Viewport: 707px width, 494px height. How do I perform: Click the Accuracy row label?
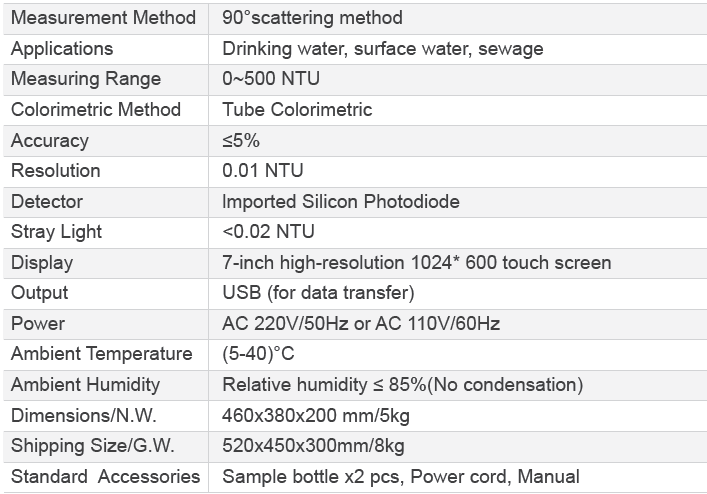pyautogui.click(x=50, y=141)
